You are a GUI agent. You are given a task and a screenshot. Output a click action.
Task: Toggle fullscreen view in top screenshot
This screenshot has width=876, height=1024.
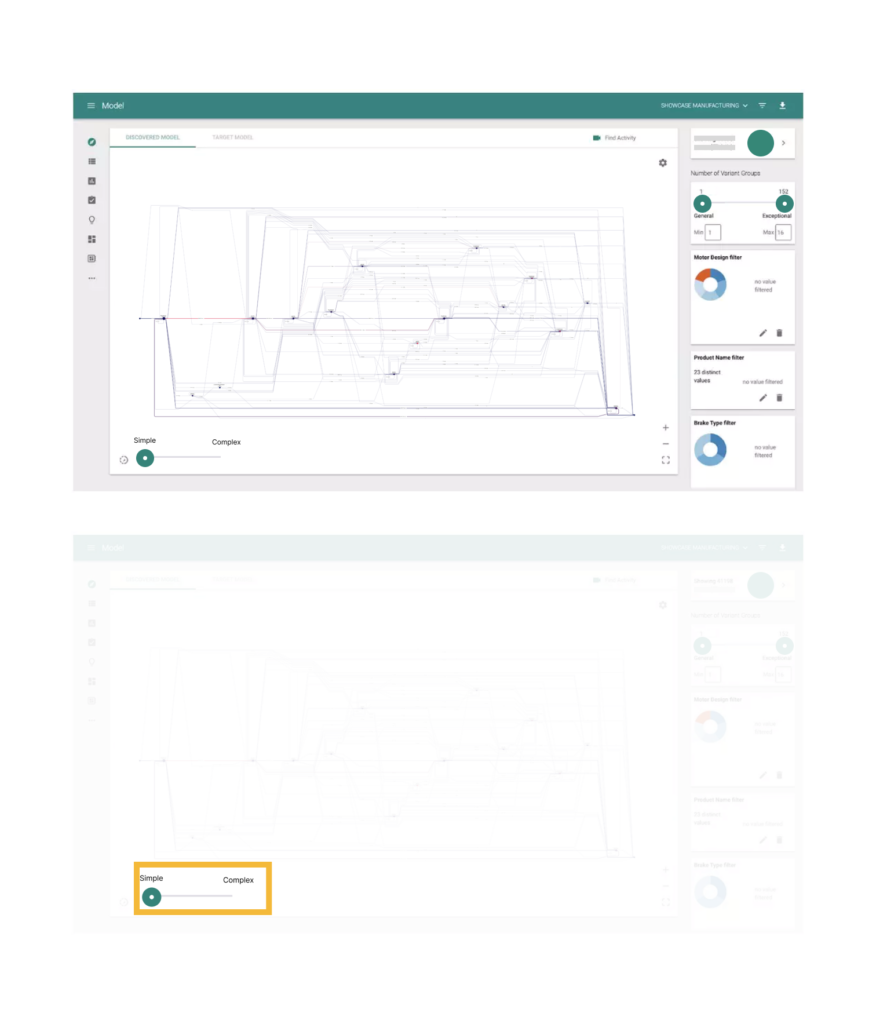tap(665, 460)
